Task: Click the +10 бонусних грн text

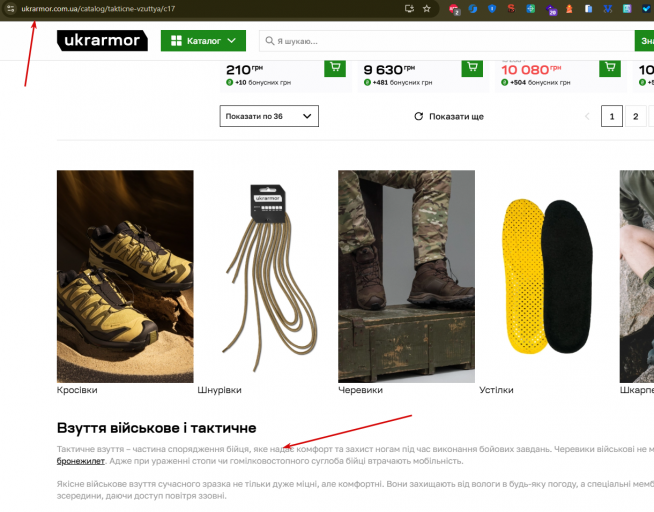Action: click(263, 83)
